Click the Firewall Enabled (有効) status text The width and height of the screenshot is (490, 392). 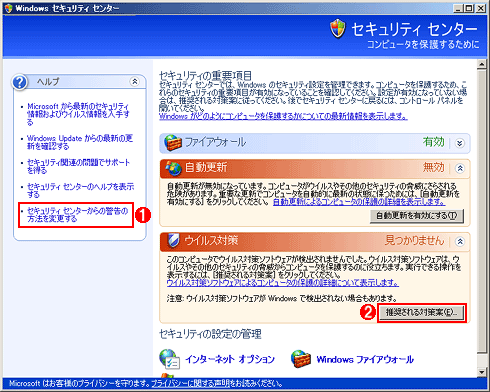[434, 142]
